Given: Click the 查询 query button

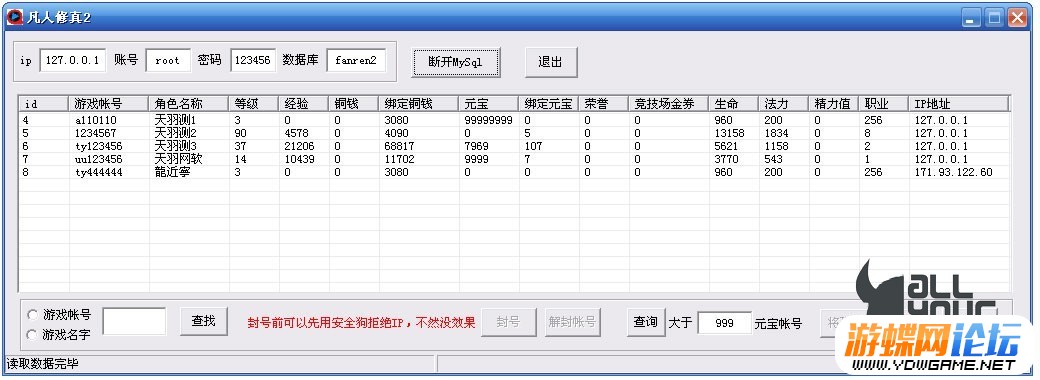Looking at the screenshot, I should click(x=645, y=322).
